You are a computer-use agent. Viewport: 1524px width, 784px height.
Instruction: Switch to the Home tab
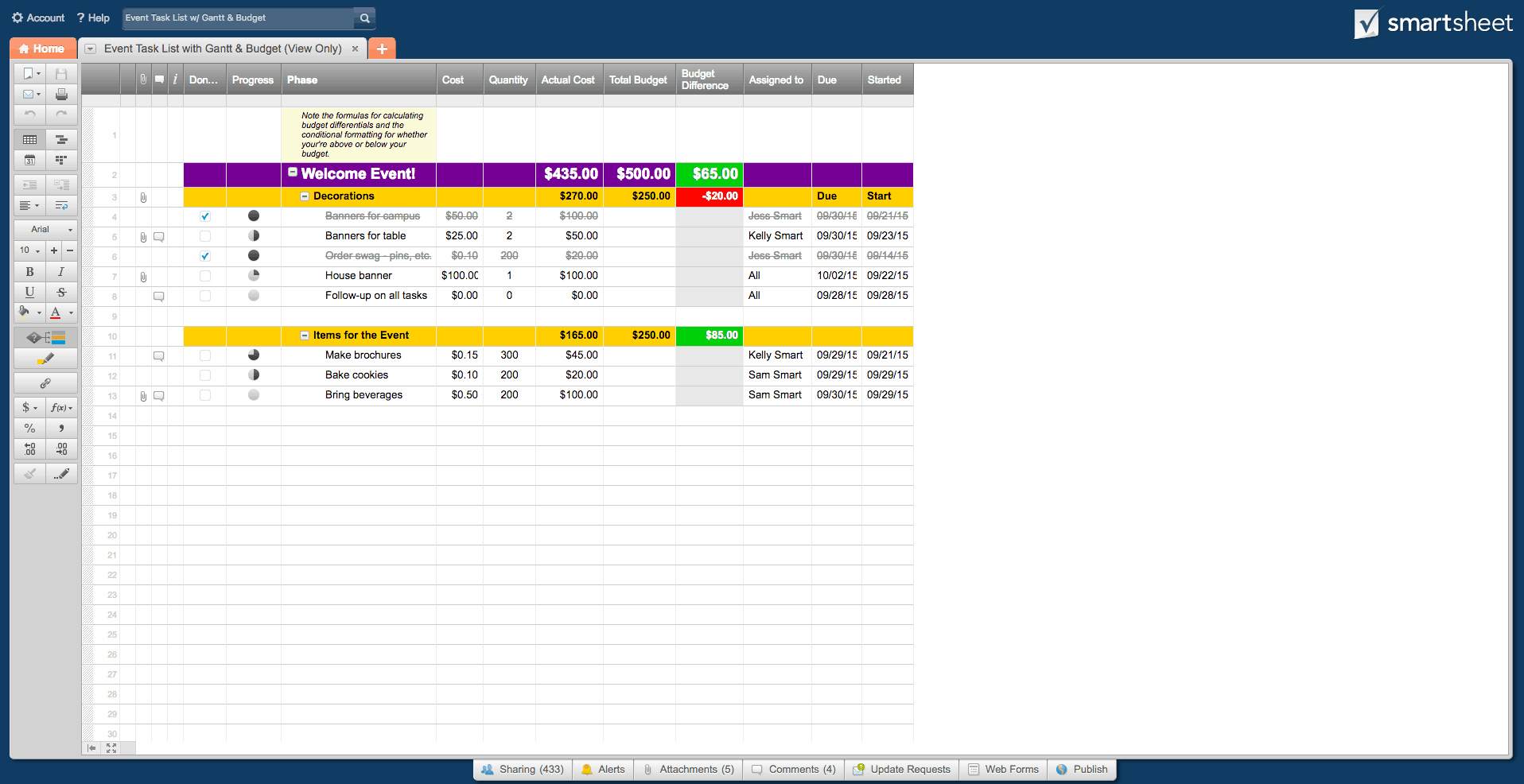(x=43, y=49)
